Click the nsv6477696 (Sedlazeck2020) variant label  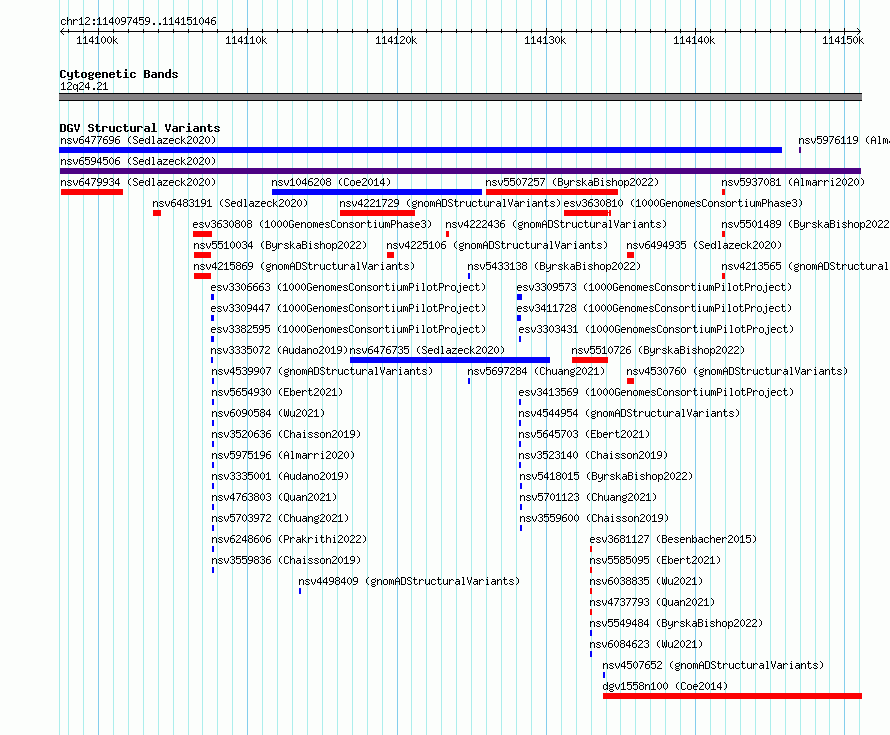[138, 140]
